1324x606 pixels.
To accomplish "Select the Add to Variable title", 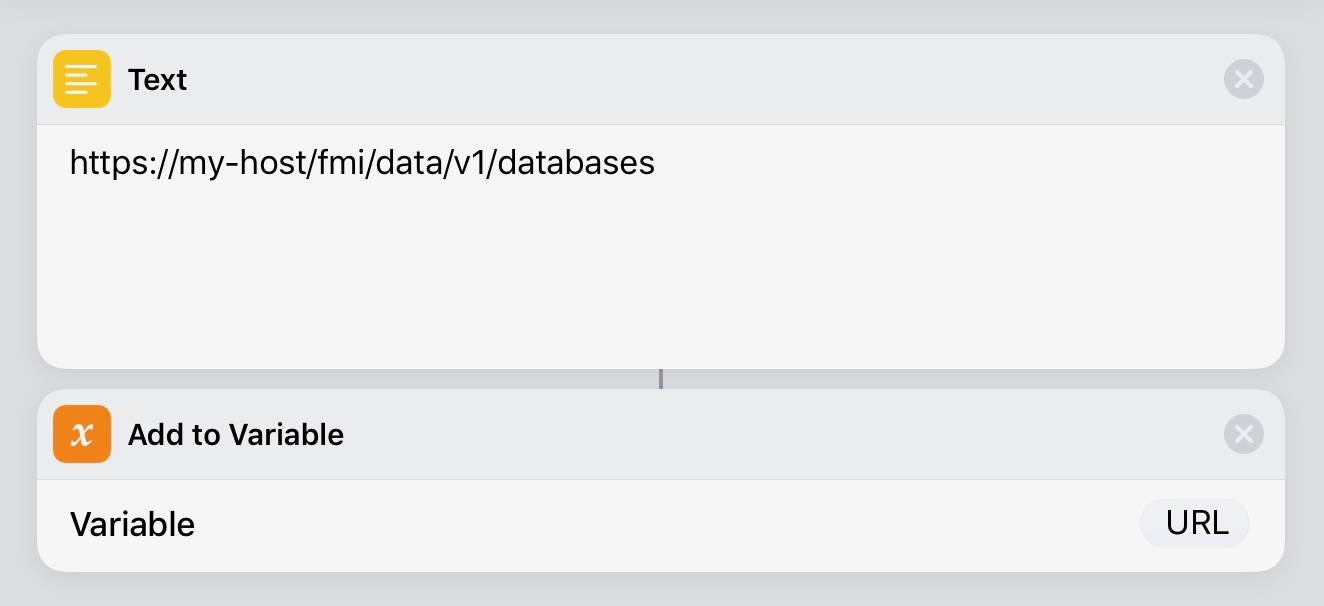I will tap(236, 435).
